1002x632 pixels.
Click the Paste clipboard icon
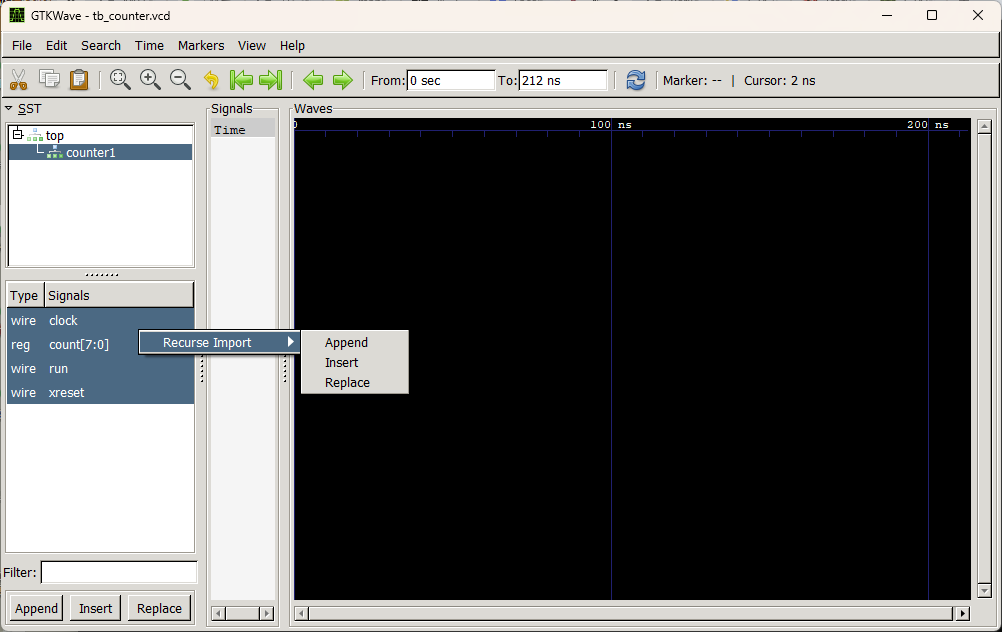coord(79,80)
